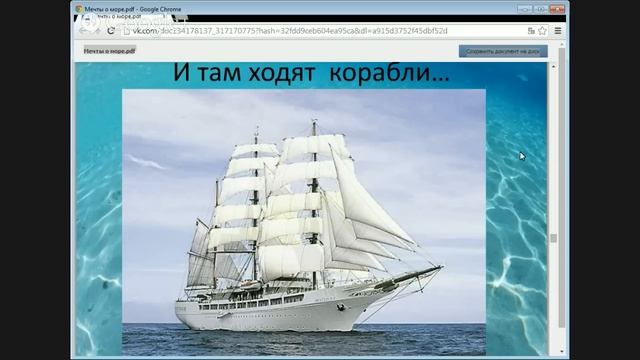Click the Chrome logo in the title bar

[x=79, y=9]
